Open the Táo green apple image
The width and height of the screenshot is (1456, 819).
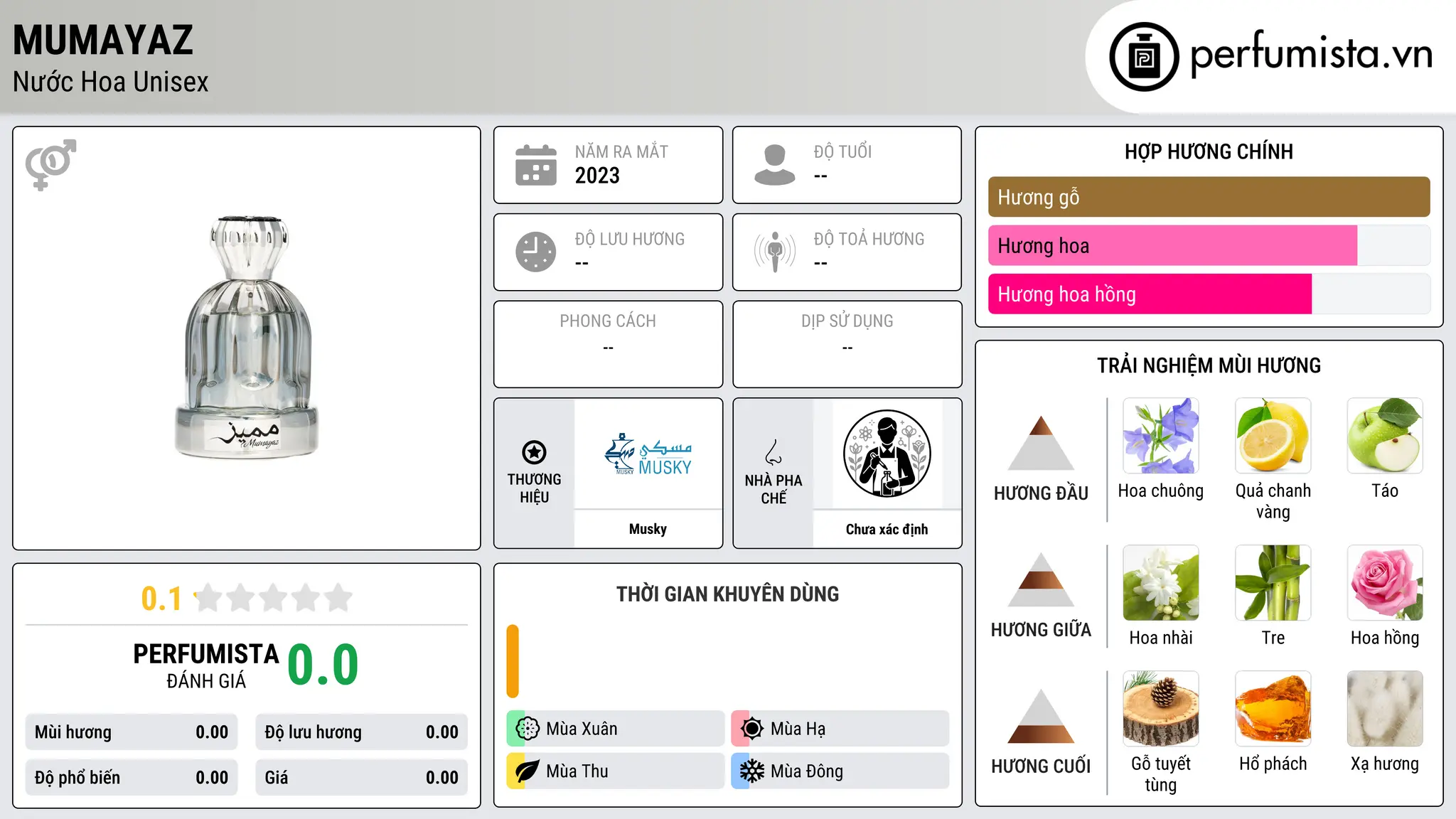click(1385, 436)
